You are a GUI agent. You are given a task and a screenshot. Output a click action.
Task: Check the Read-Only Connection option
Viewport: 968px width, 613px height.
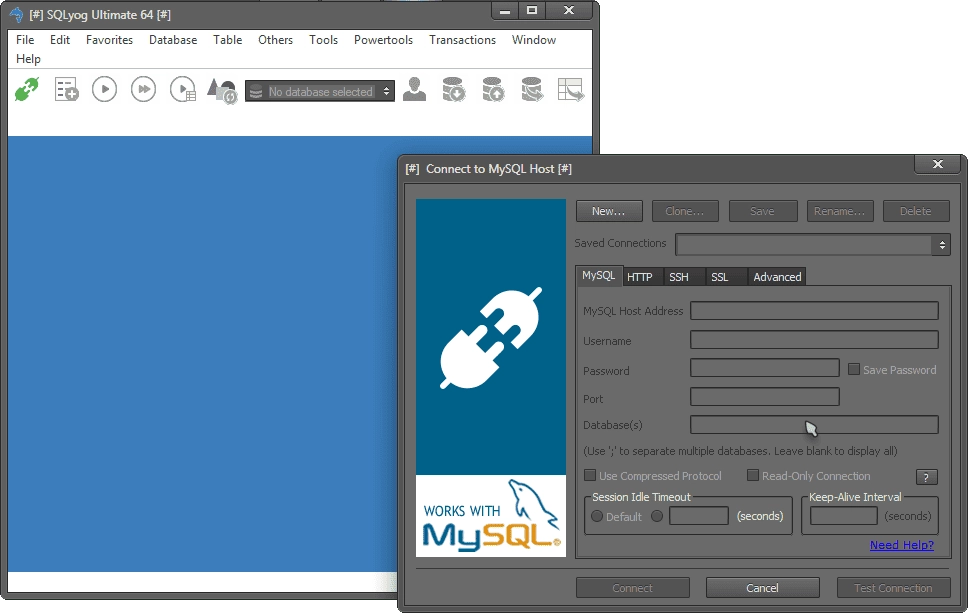point(753,475)
